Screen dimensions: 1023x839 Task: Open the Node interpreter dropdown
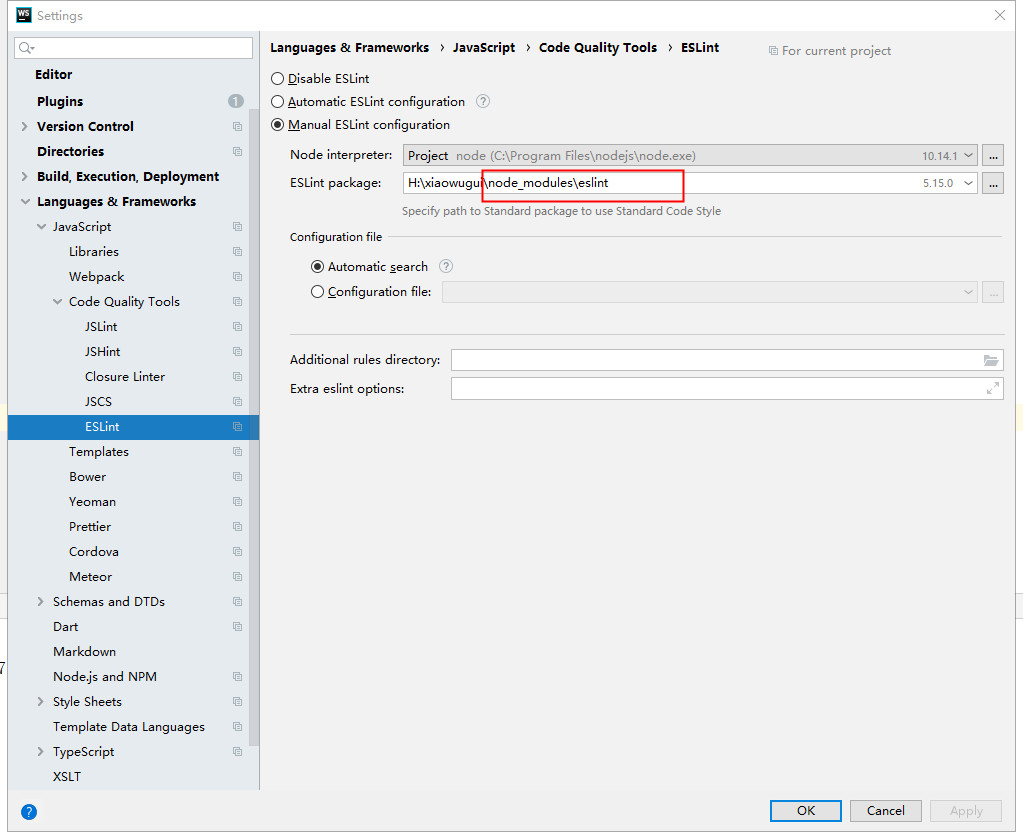[969, 155]
